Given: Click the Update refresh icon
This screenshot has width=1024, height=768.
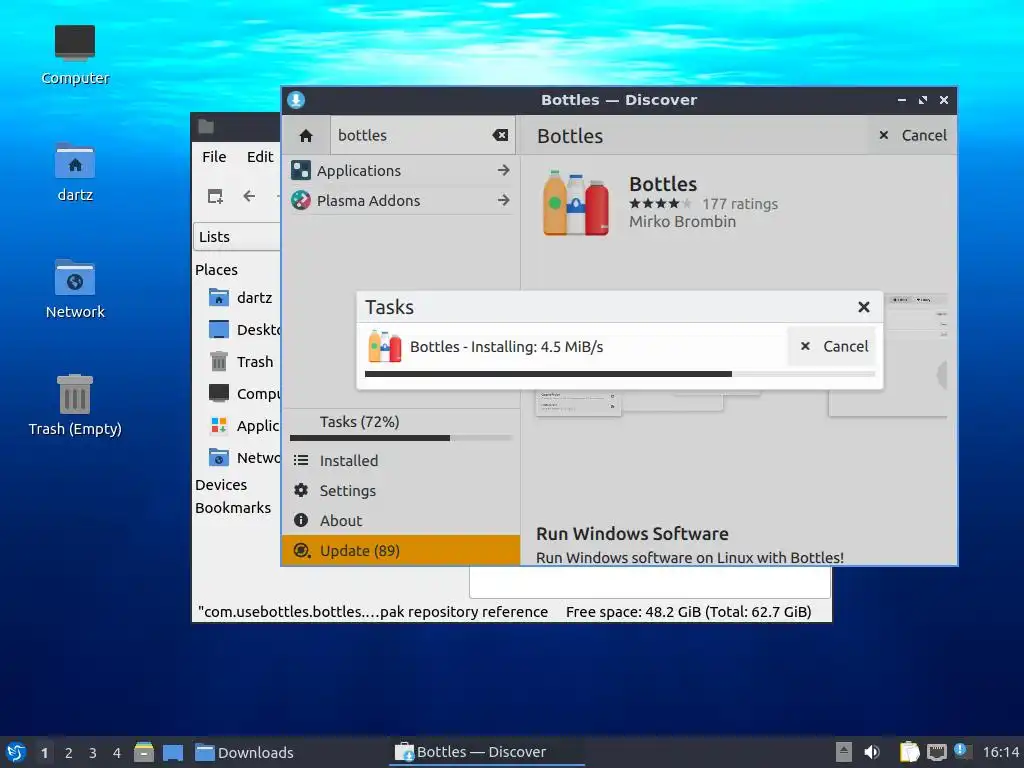Looking at the screenshot, I should 301,551.
